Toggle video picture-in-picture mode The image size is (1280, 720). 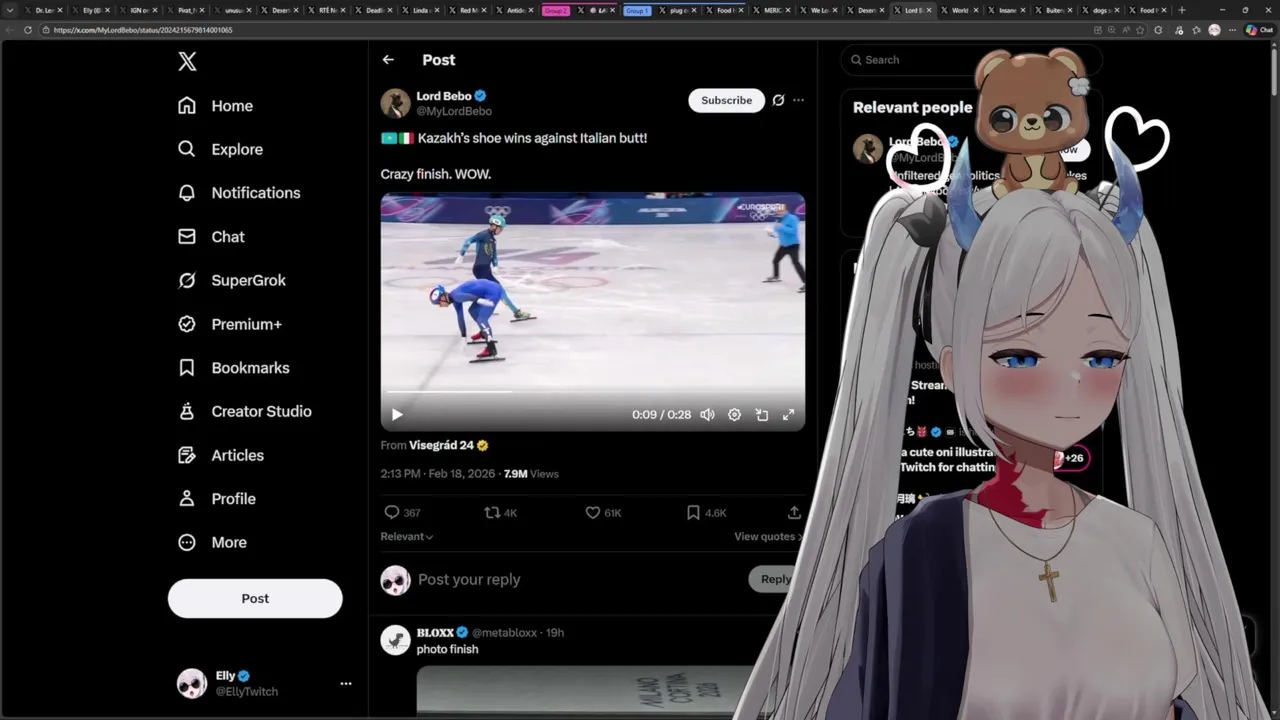coord(761,414)
